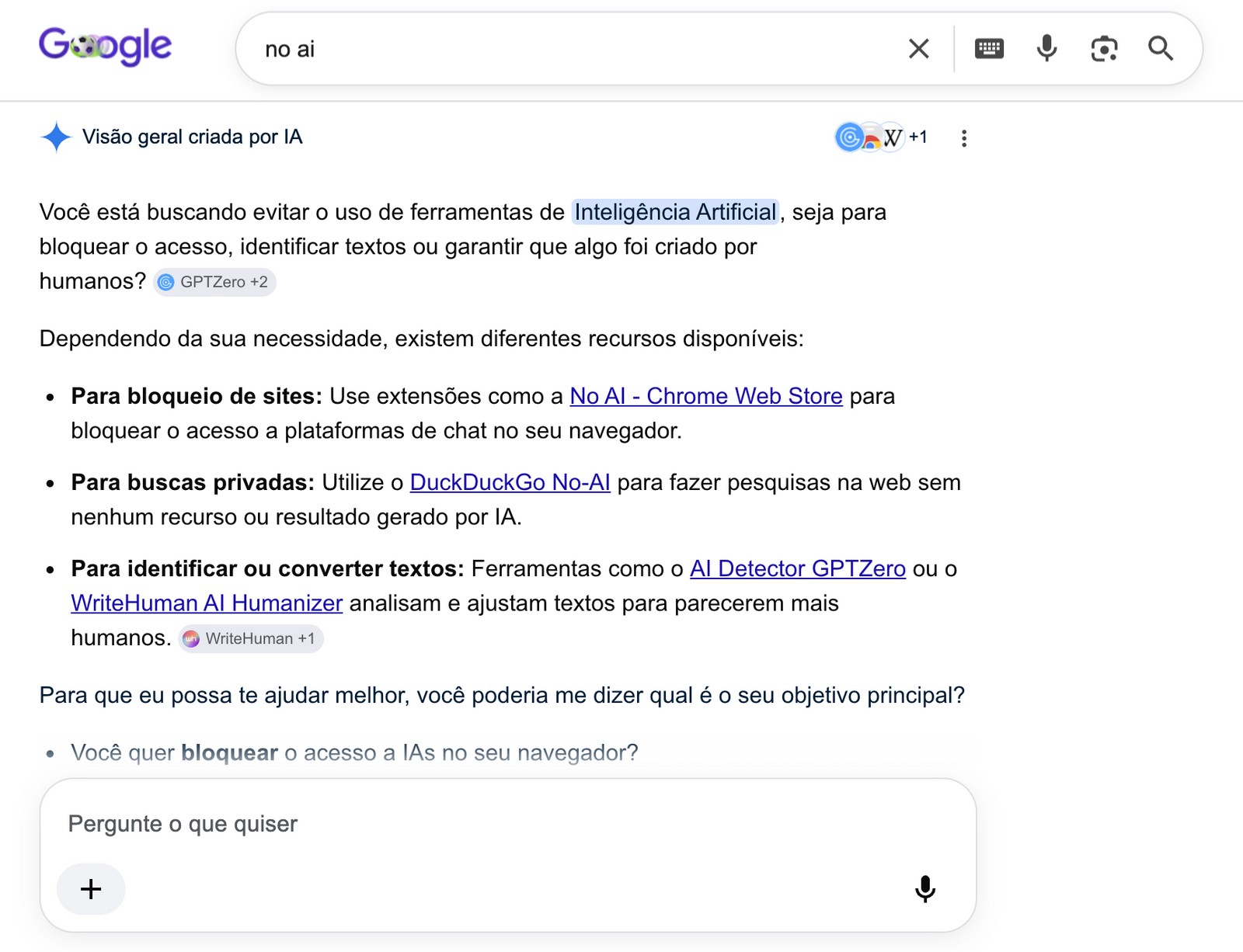This screenshot has height=952, width=1243.
Task: Click the microphone in the ask box
Action: (924, 889)
